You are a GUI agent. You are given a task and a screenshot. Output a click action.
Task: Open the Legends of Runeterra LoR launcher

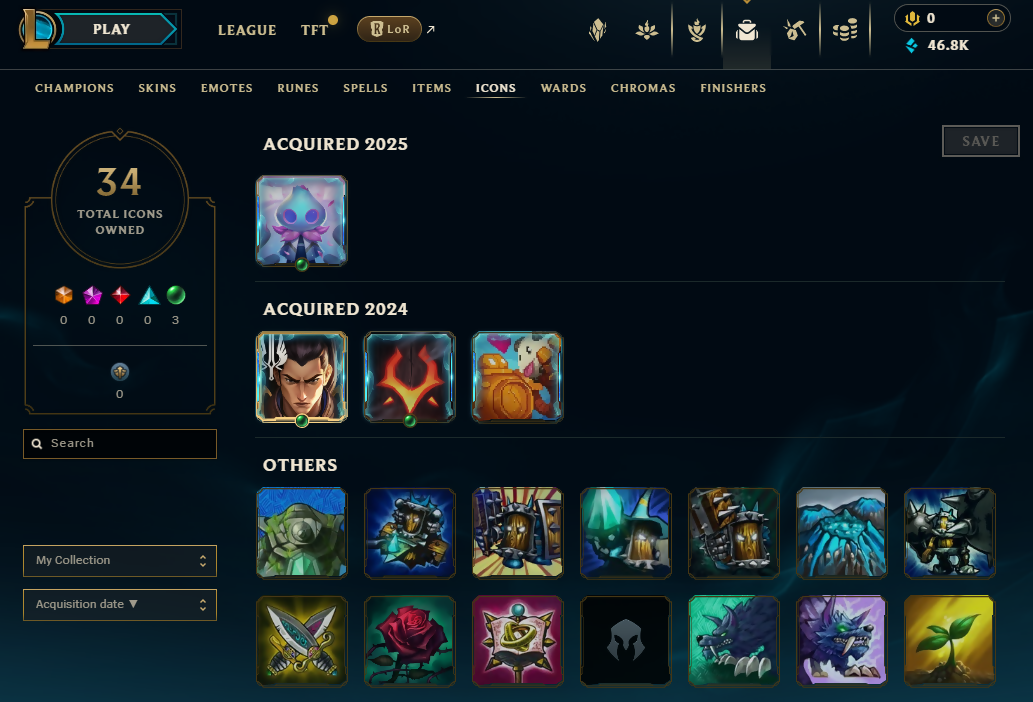[389, 29]
